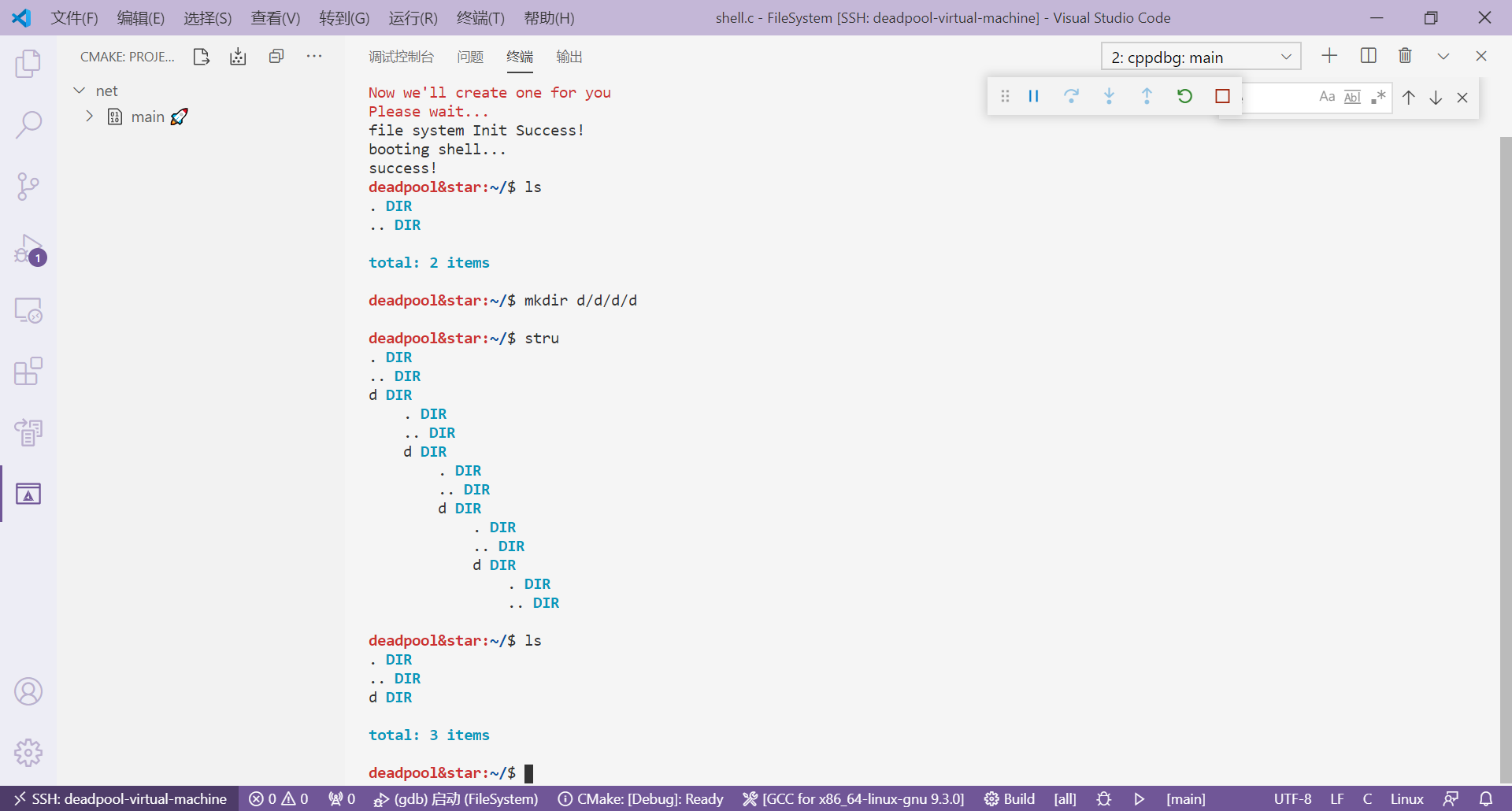Stop the debug session
This screenshot has height=811, width=1512.
(1222, 96)
